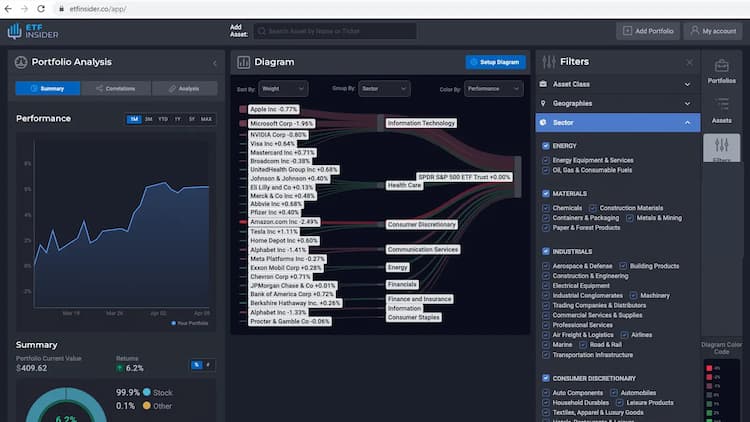Switch to the Summary tab
750x422 pixels.
coord(48,89)
